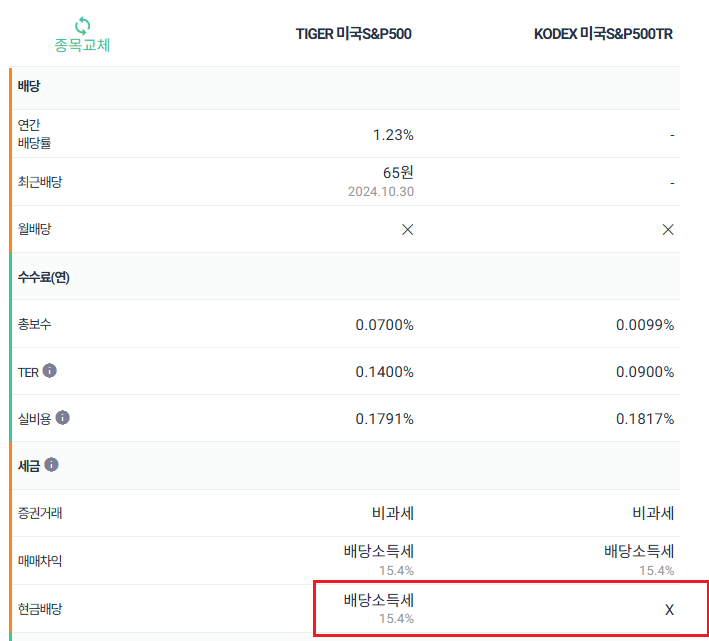Click the green 종목교체 swap arrows icon
The image size is (709, 641).
[x=83, y=26]
